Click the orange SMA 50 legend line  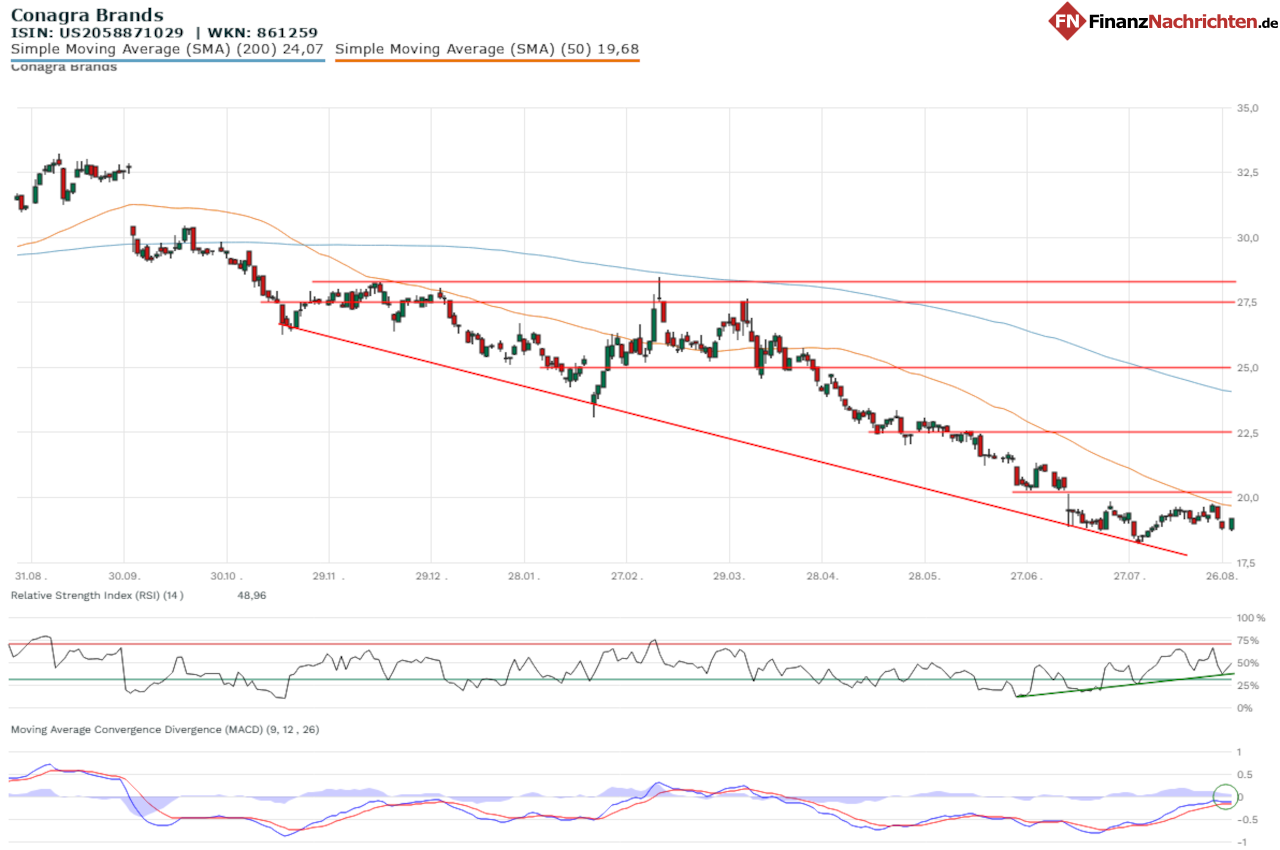[487, 60]
